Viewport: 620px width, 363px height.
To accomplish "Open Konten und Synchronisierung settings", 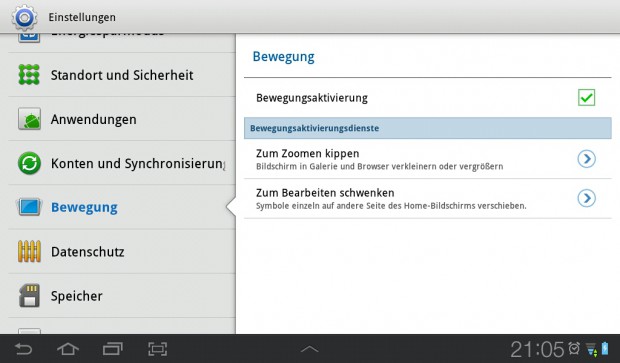I will pyautogui.click(x=122, y=163).
